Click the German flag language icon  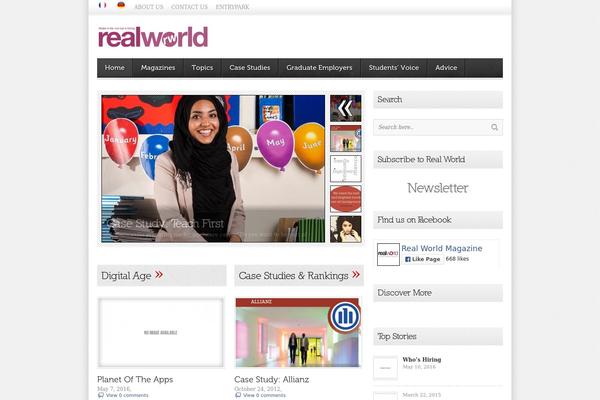click(x=121, y=5)
